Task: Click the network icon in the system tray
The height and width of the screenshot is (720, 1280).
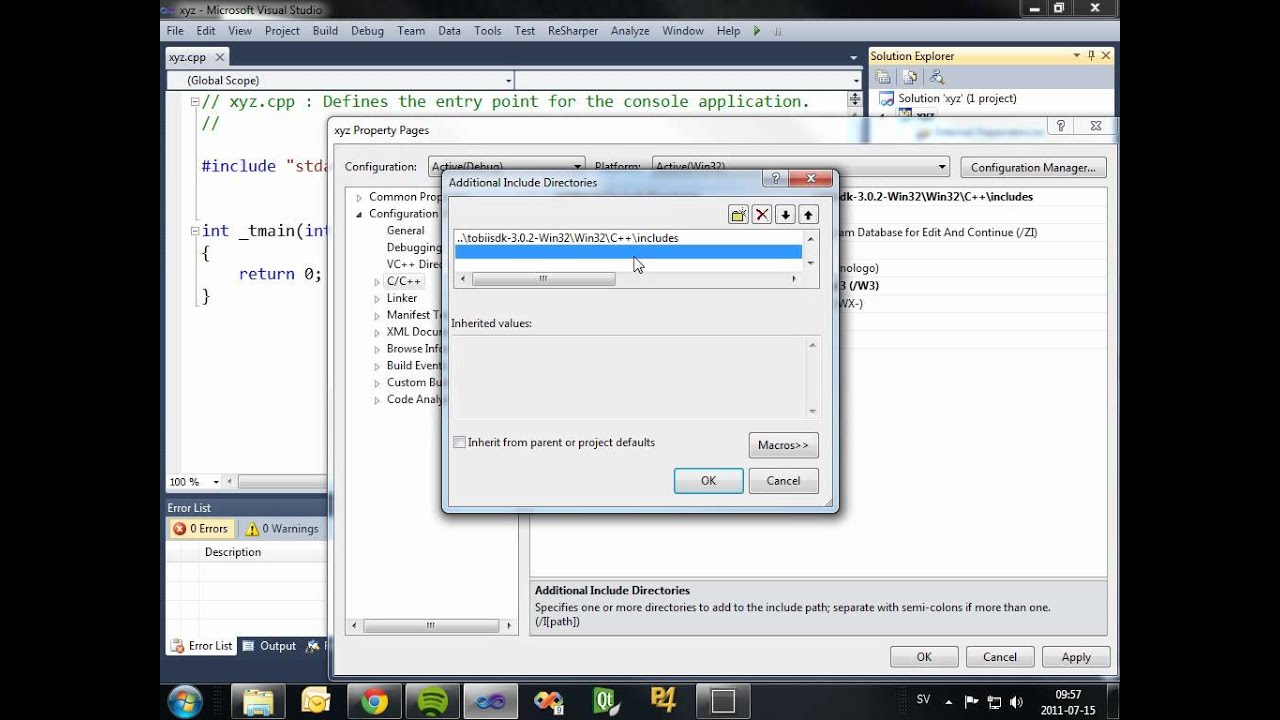Action: [994, 701]
